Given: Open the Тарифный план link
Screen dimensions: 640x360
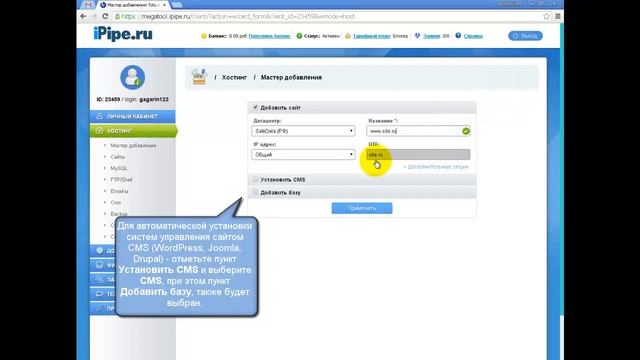Looking at the screenshot, I should point(371,36).
